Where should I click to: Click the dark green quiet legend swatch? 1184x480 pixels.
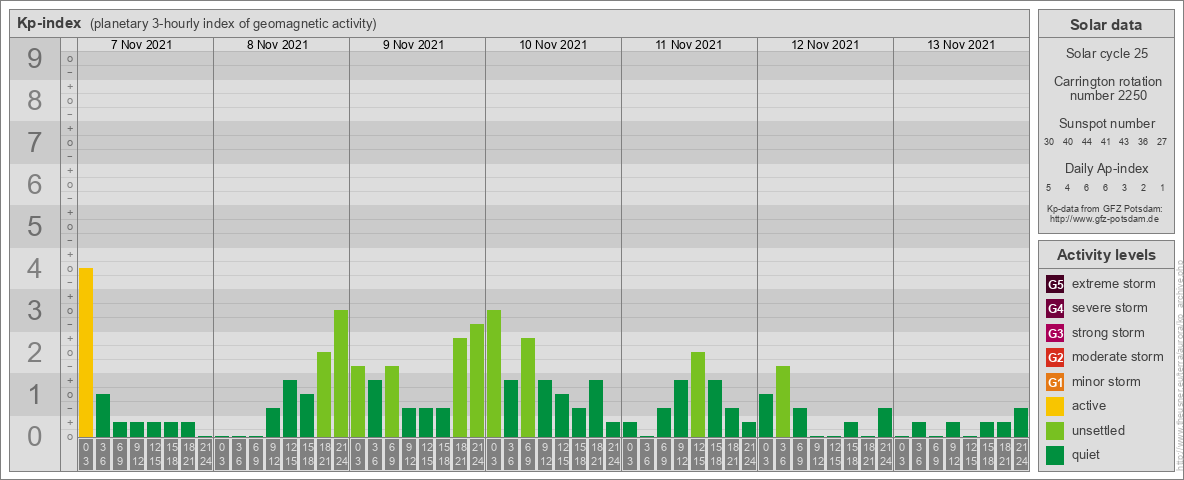pos(1055,455)
